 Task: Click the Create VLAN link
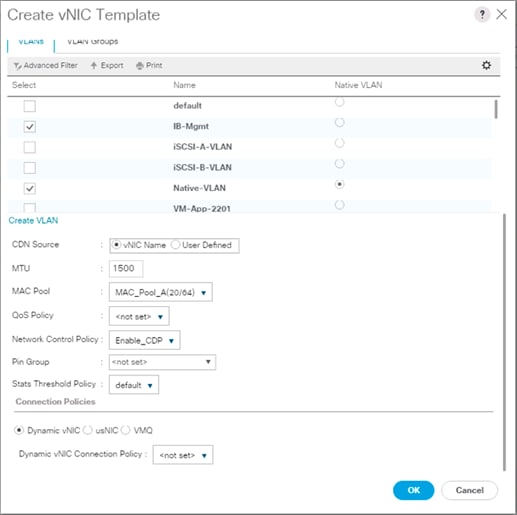point(33,220)
